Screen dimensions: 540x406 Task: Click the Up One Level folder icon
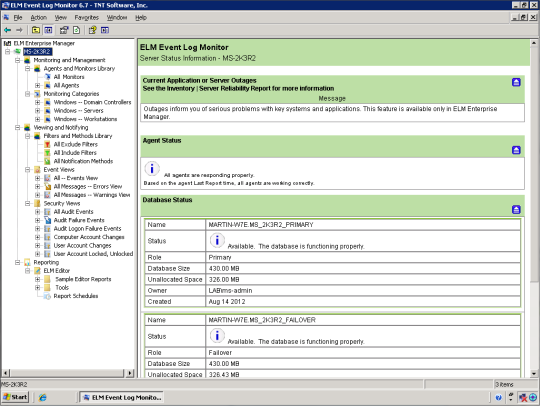point(35,30)
